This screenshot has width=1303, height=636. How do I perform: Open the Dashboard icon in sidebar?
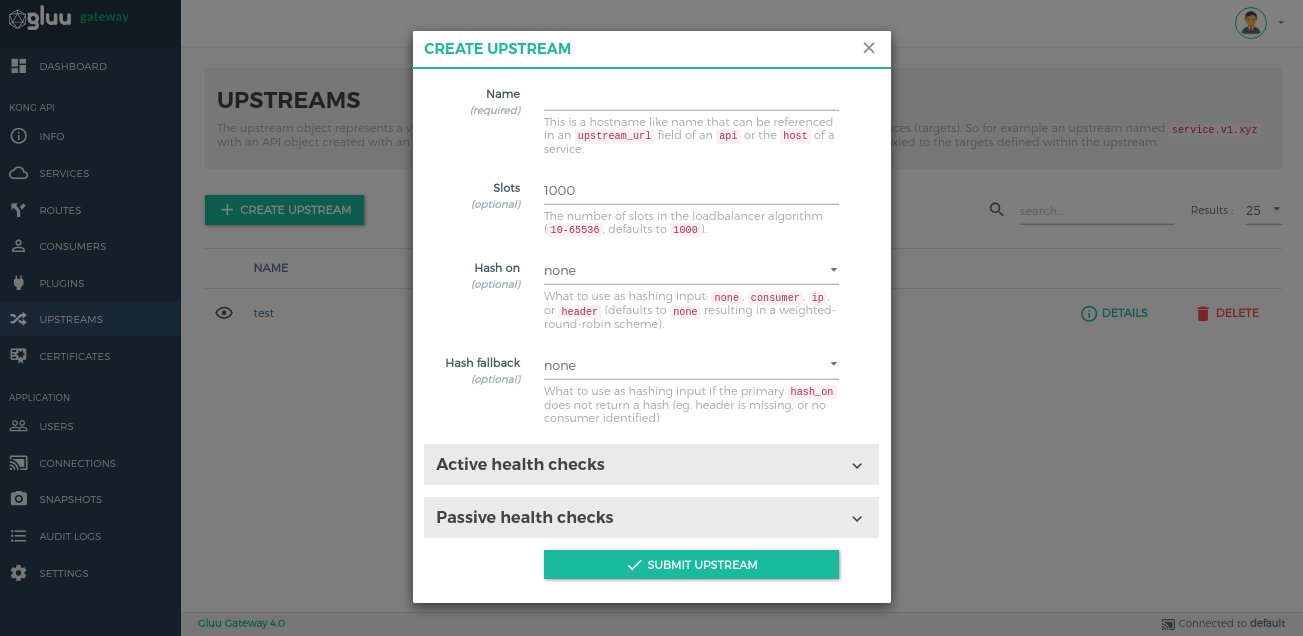(18, 66)
